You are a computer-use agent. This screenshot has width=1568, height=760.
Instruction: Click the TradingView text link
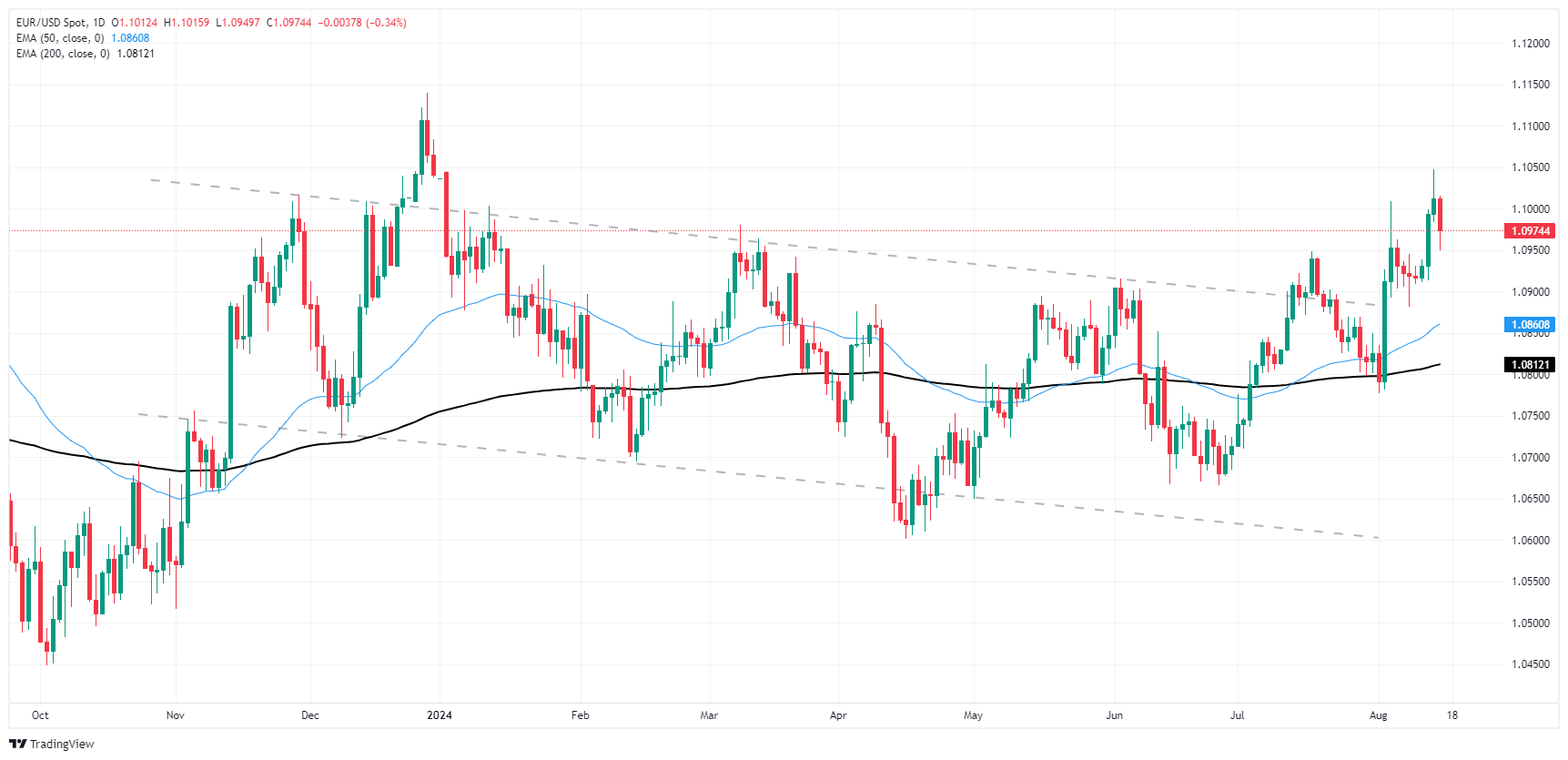62,745
